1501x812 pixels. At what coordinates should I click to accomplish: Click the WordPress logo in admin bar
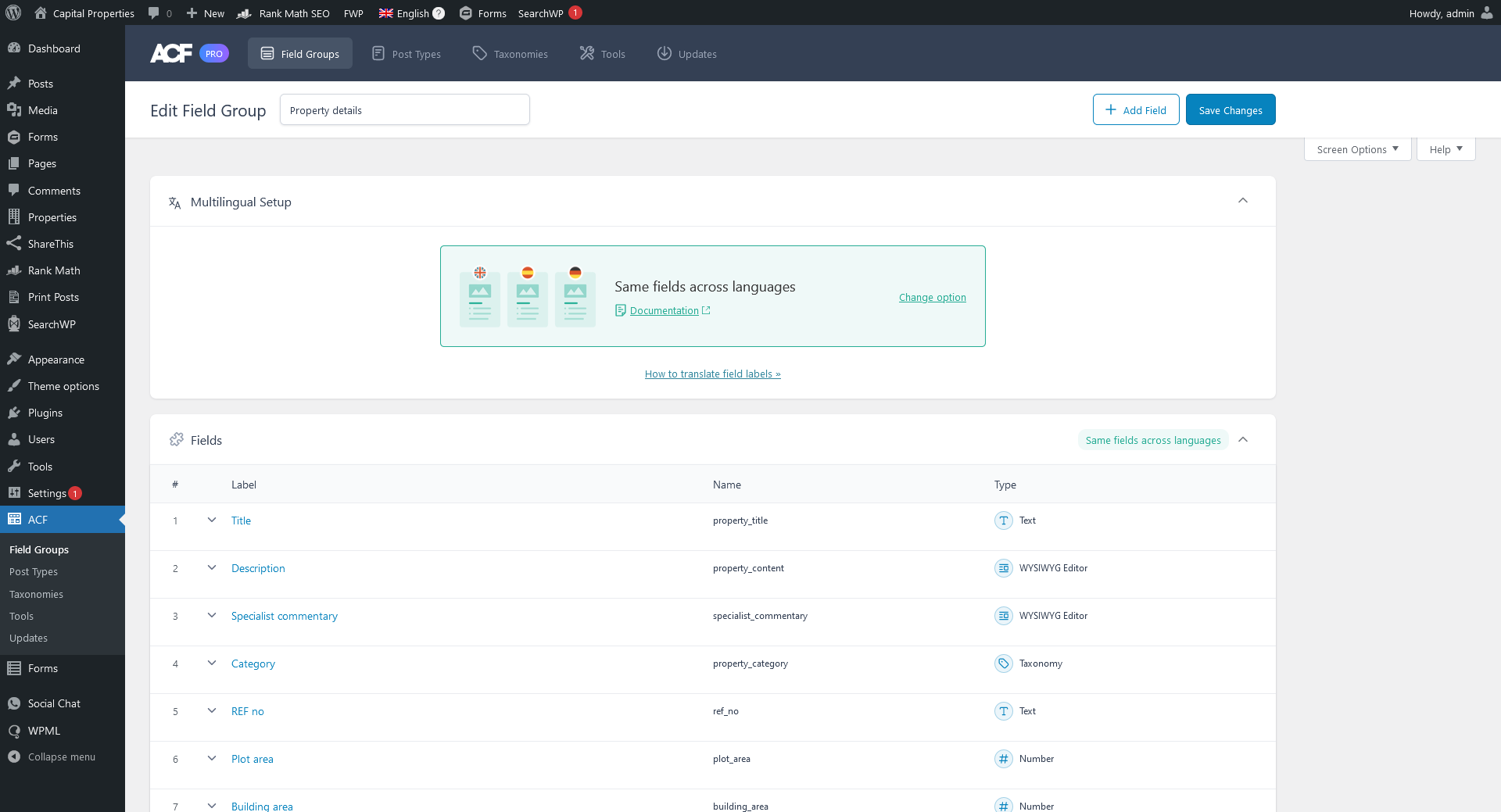pos(14,13)
